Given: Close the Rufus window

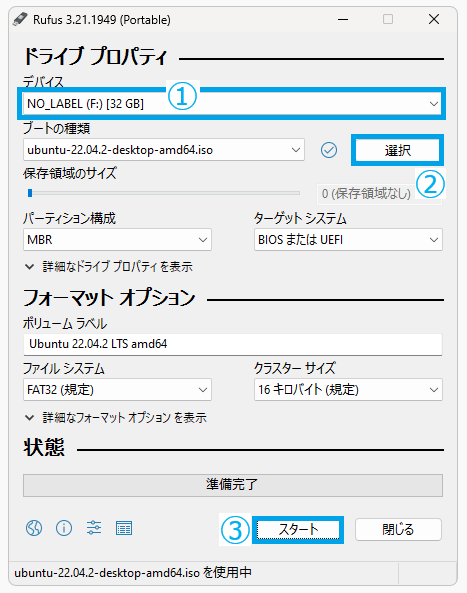Looking at the screenshot, I should 434,19.
